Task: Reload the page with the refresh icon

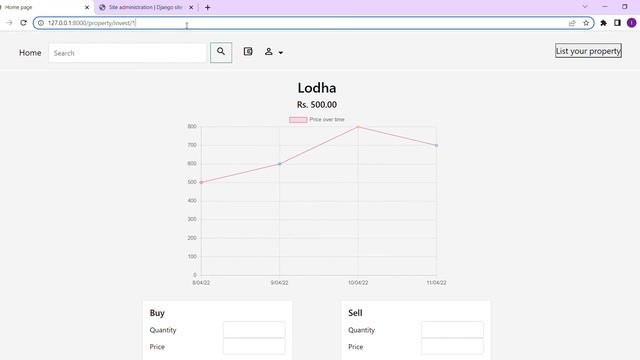Action: 23,23
